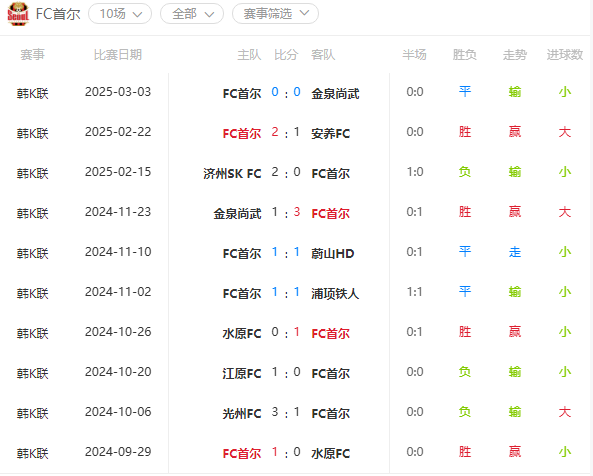Open the 蔚山HD team link
This screenshot has height=476, width=593.
click(x=332, y=253)
